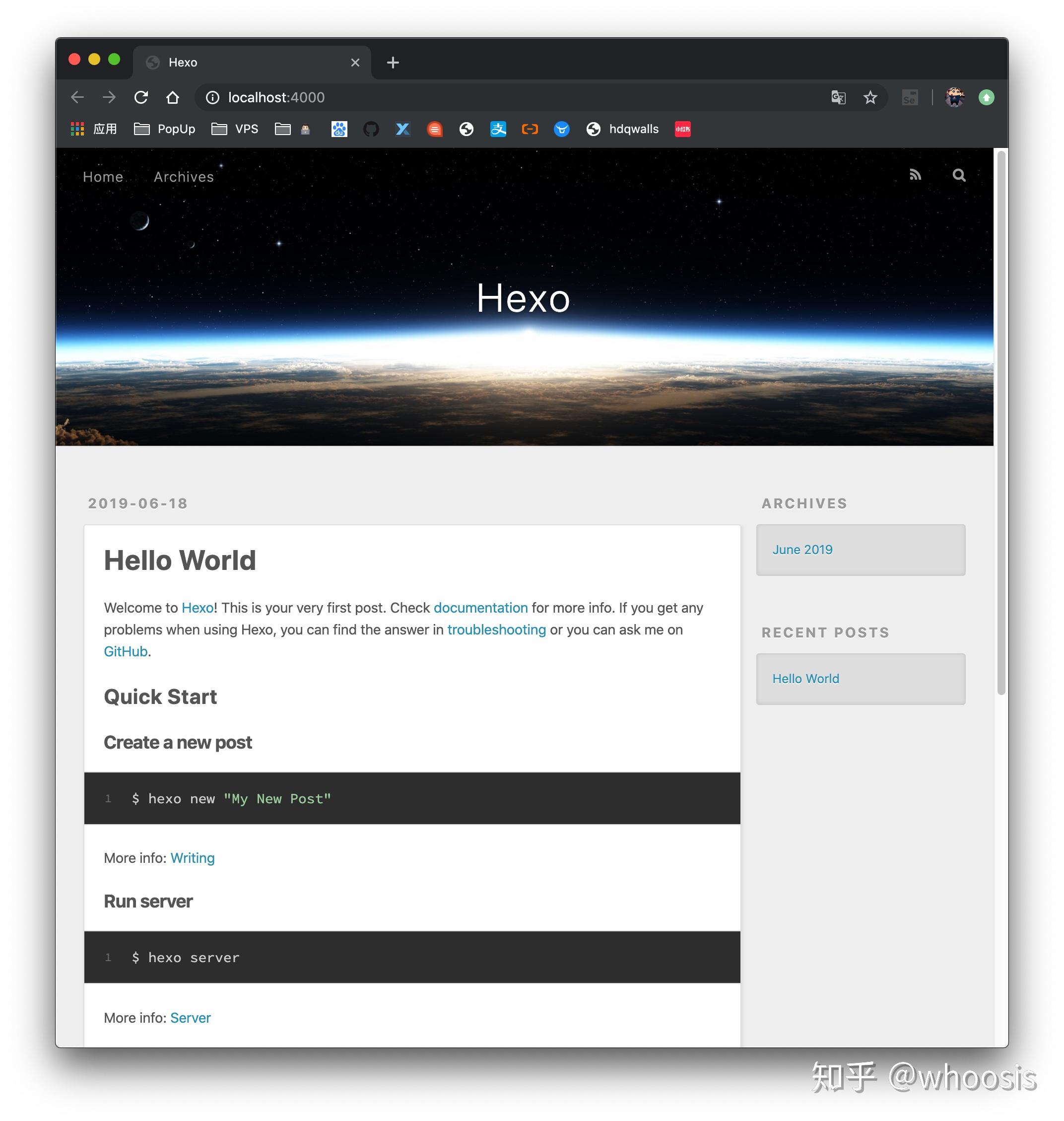Switch to the Hexo browser tab
This screenshot has width=1064, height=1121.
point(183,62)
